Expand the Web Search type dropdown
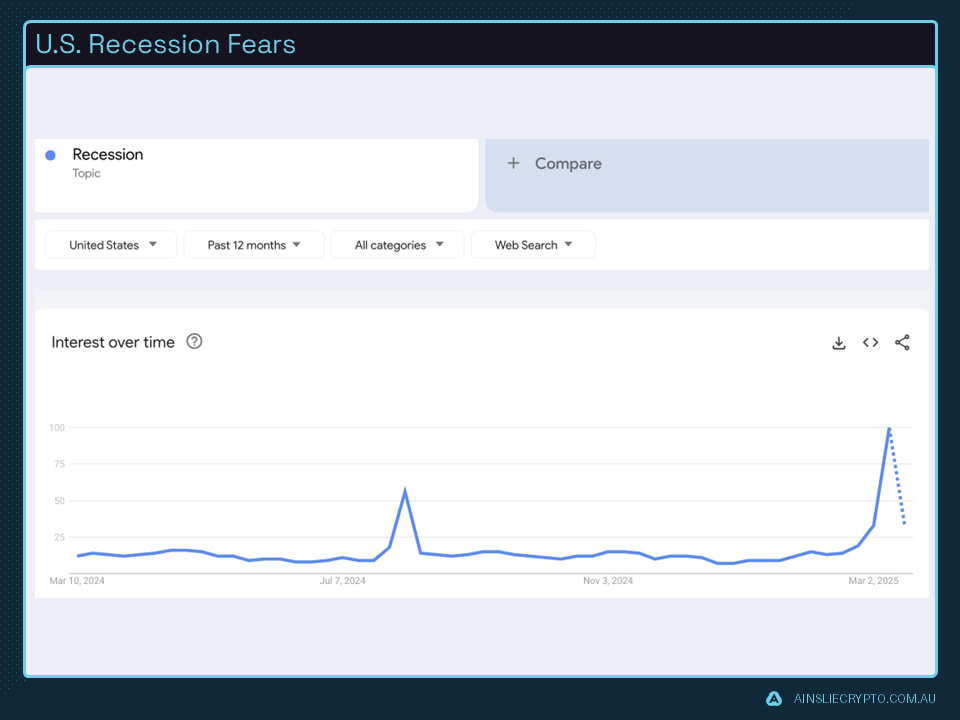Screen dimensions: 960x720 coord(533,244)
